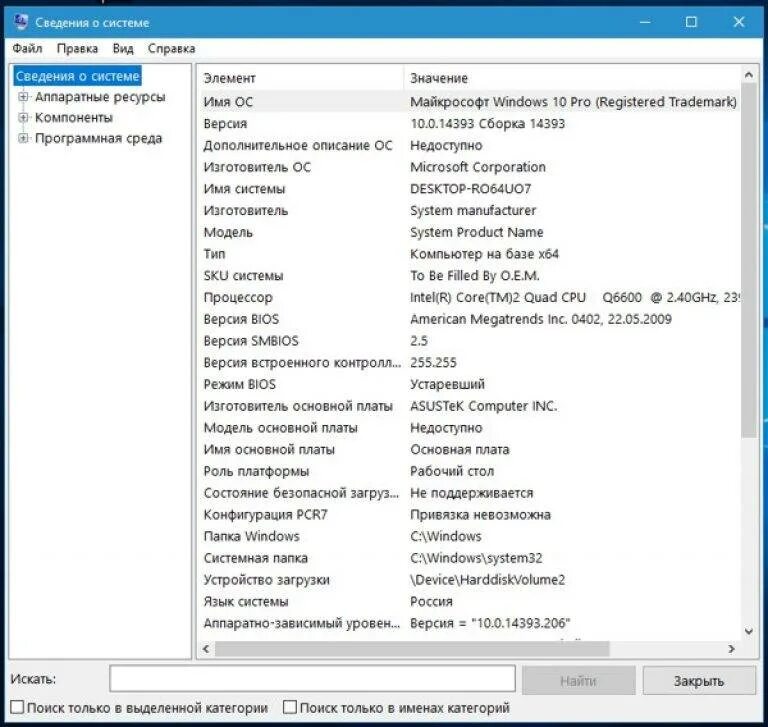Select Программная среда tree item label
The image size is (768, 727).
(98, 139)
